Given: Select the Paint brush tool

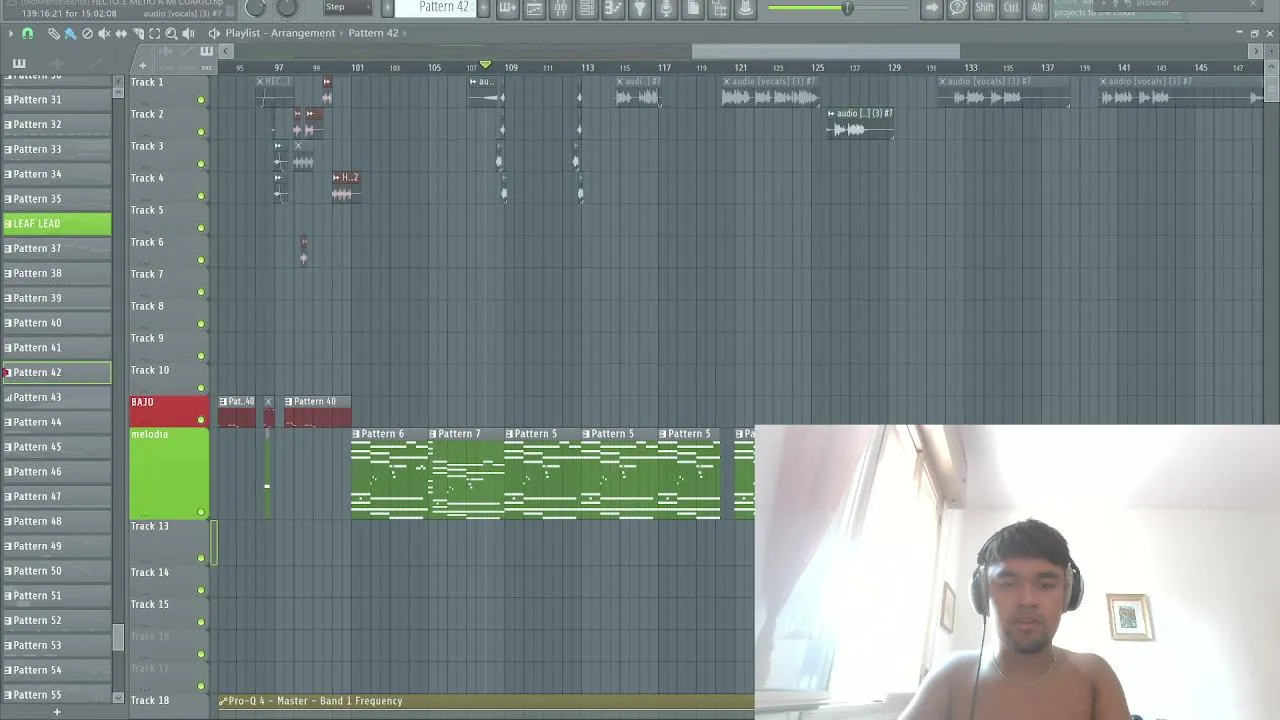Looking at the screenshot, I should pyautogui.click(x=70, y=33).
